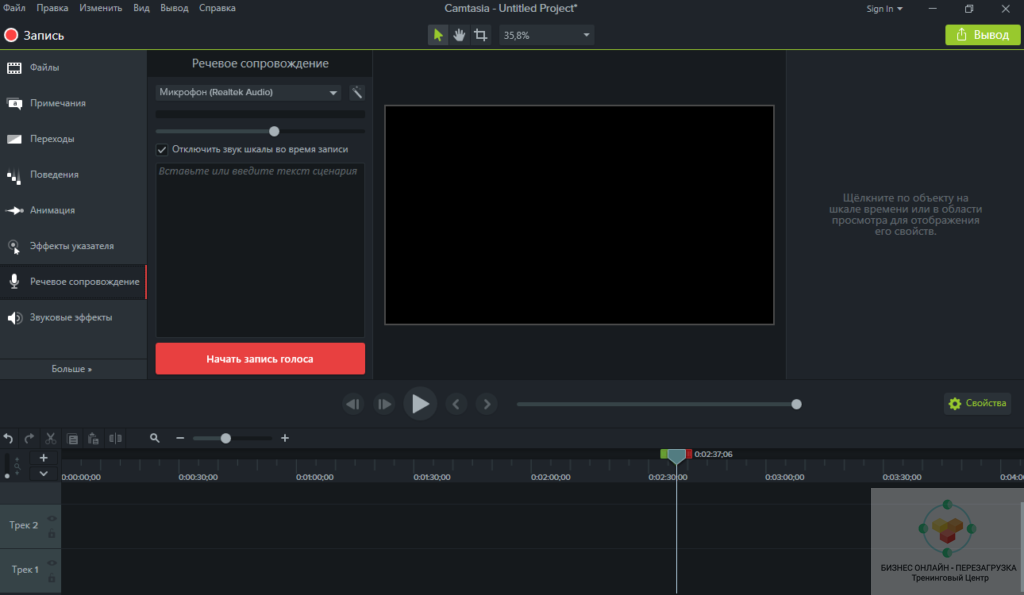Click the microphone setup wizard wand icon
Screen dimensions: 1024x595
click(x=357, y=92)
